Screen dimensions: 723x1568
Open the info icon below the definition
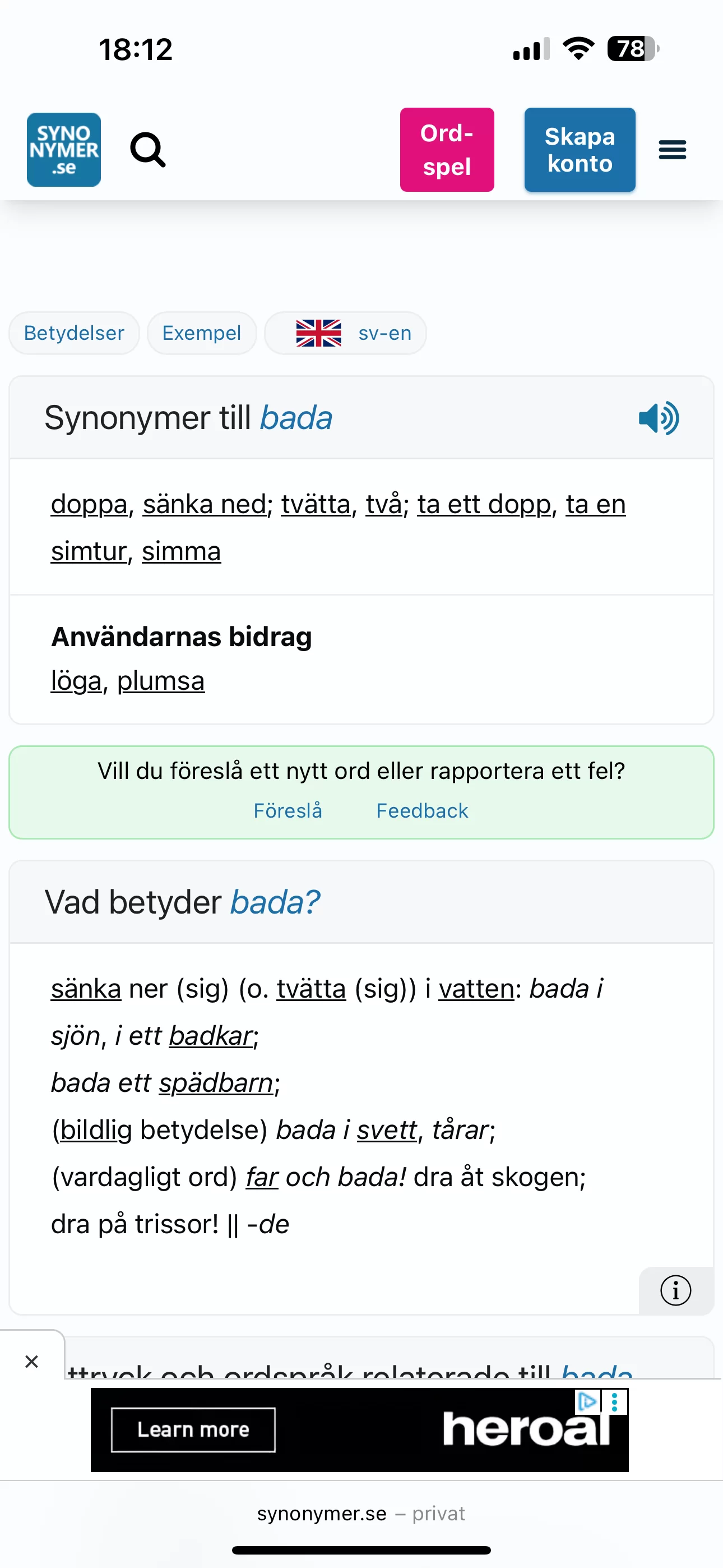(675, 1290)
